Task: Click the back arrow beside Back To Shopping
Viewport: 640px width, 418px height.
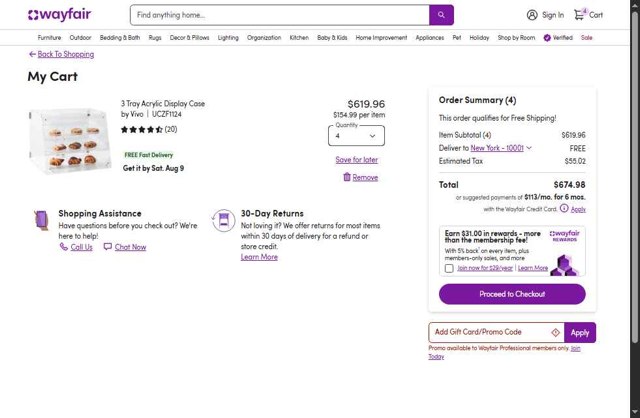Action: (x=32, y=54)
